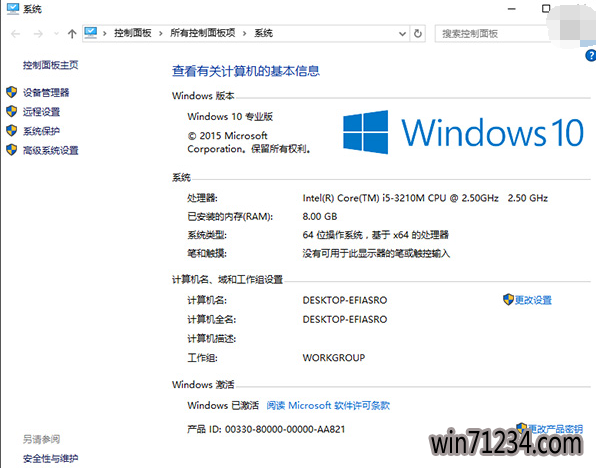Go up one level with up arrow
The height and width of the screenshot is (468, 596).
point(72,34)
